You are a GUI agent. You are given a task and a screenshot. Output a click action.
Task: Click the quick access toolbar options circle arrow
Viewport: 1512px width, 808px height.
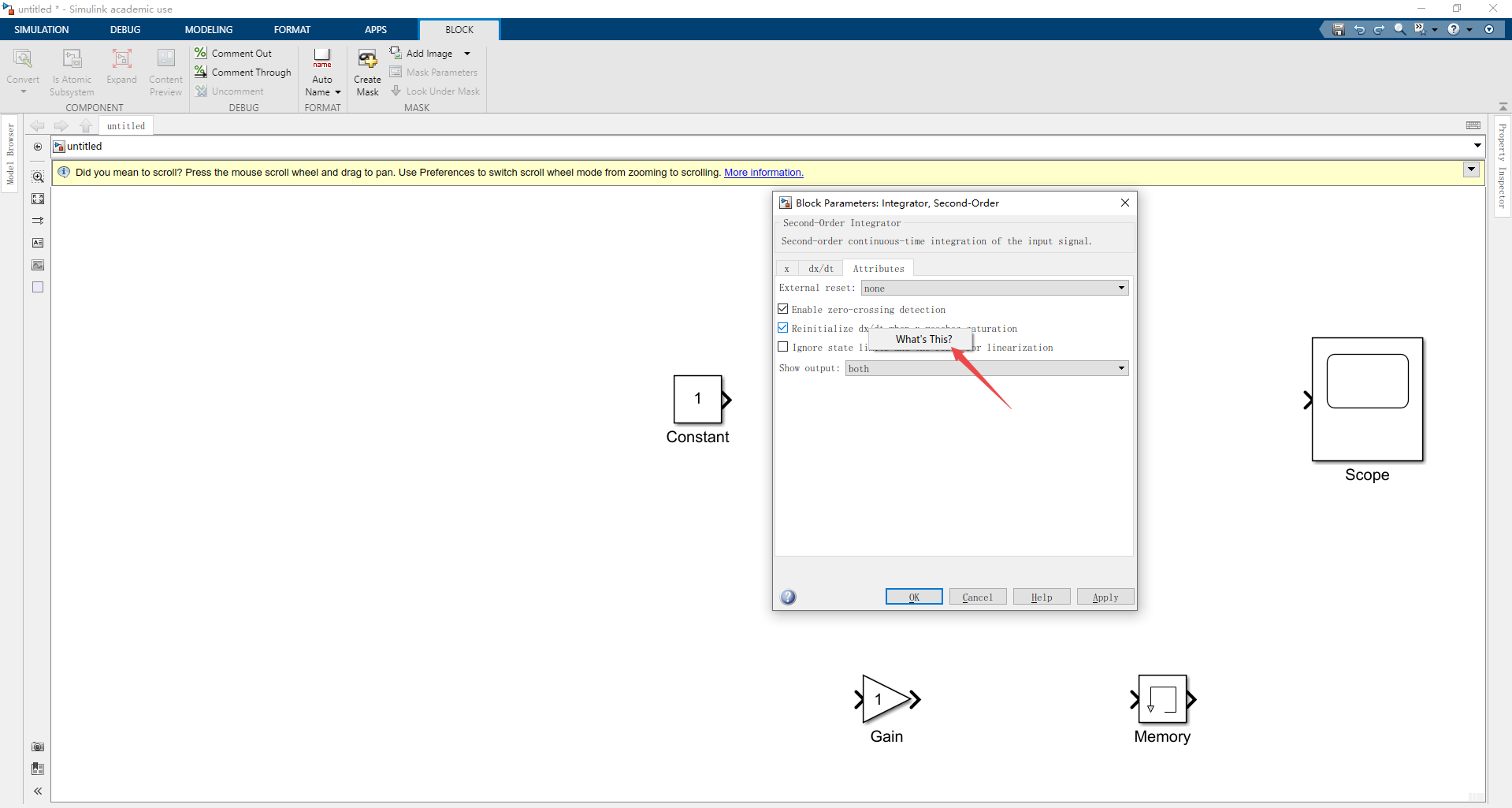[x=1489, y=29]
